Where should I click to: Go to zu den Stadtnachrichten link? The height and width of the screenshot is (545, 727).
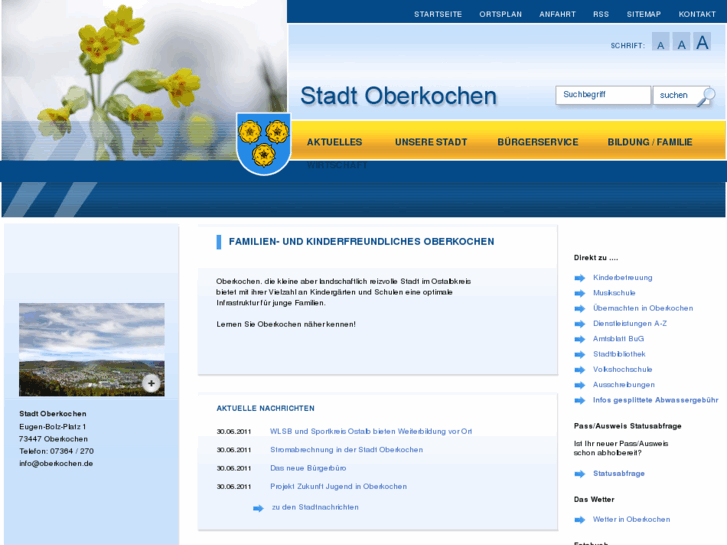(315, 507)
